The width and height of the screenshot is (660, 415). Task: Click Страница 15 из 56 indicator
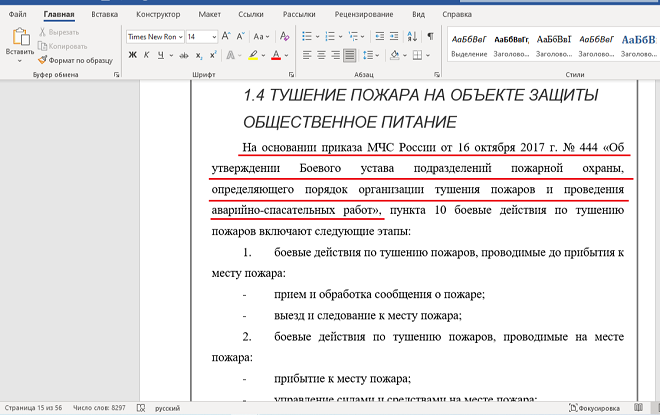coord(33,408)
